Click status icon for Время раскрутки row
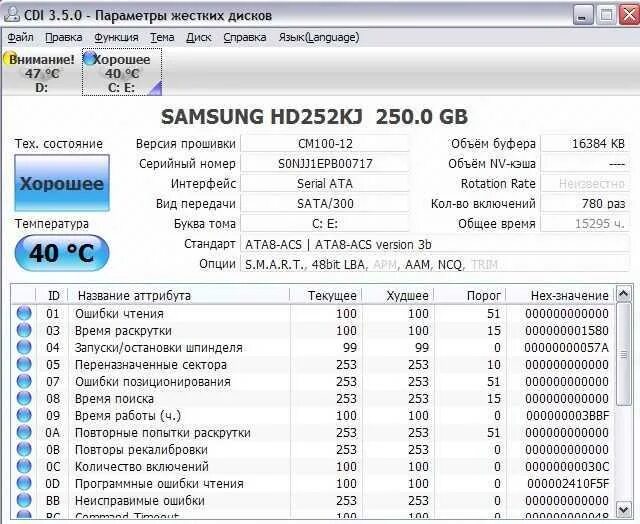 24,331
